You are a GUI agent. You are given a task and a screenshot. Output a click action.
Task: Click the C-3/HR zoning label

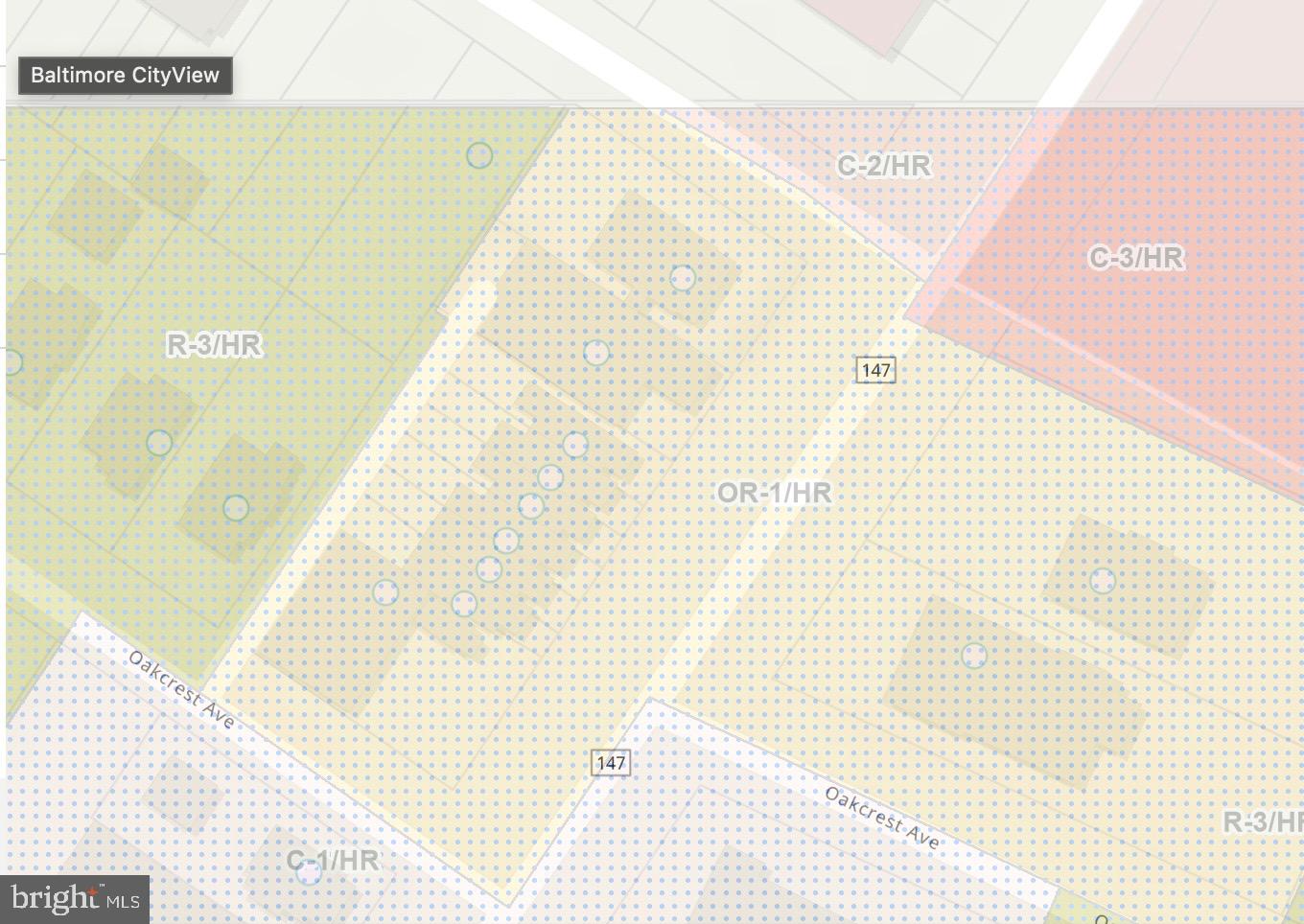1136,258
